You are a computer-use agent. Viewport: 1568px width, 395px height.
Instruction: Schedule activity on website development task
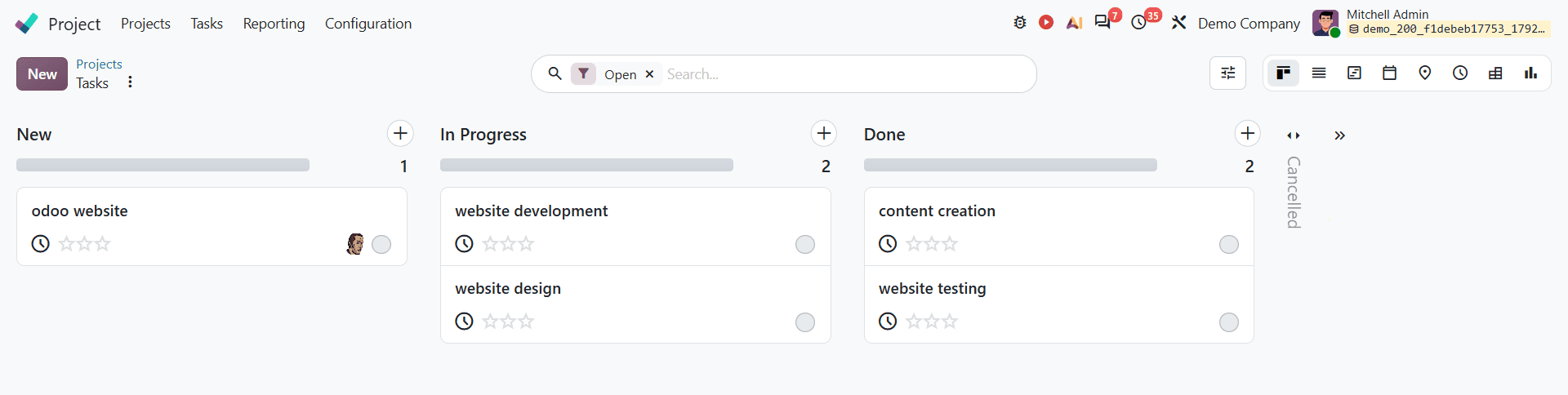tap(464, 243)
